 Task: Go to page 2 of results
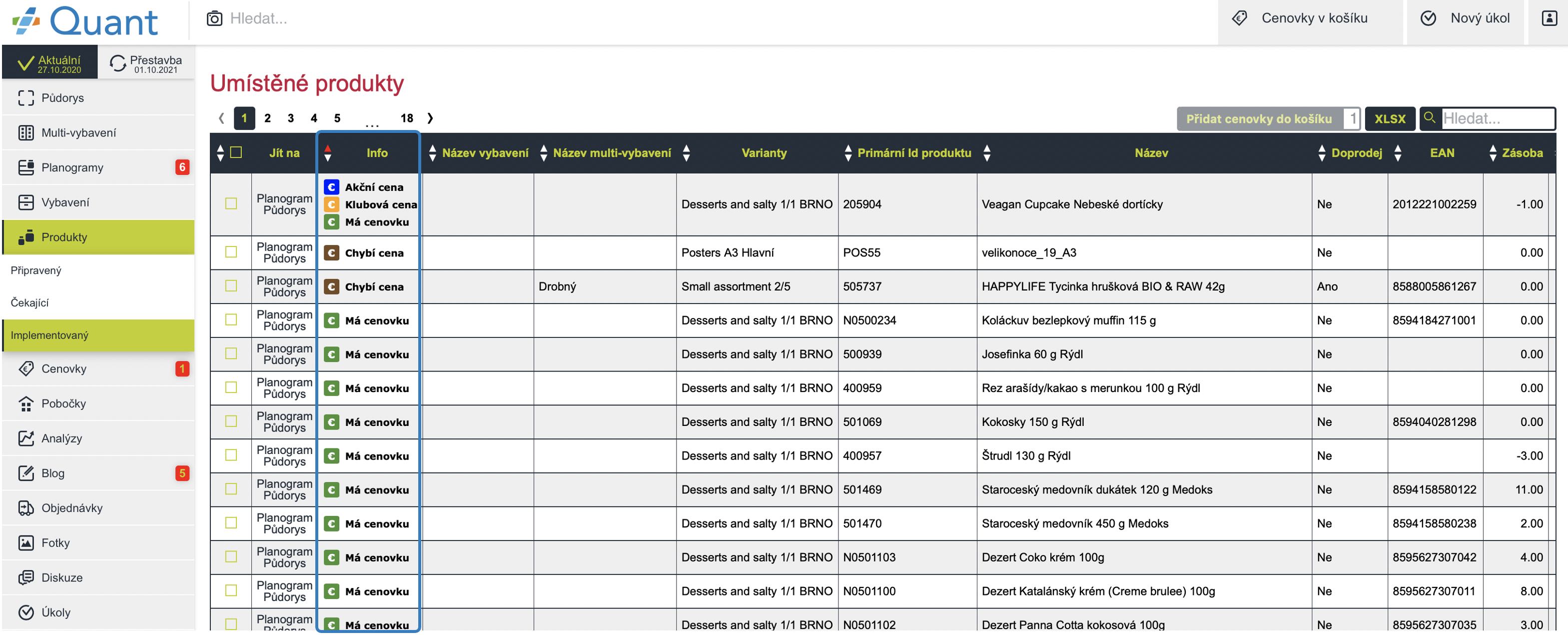[267, 118]
